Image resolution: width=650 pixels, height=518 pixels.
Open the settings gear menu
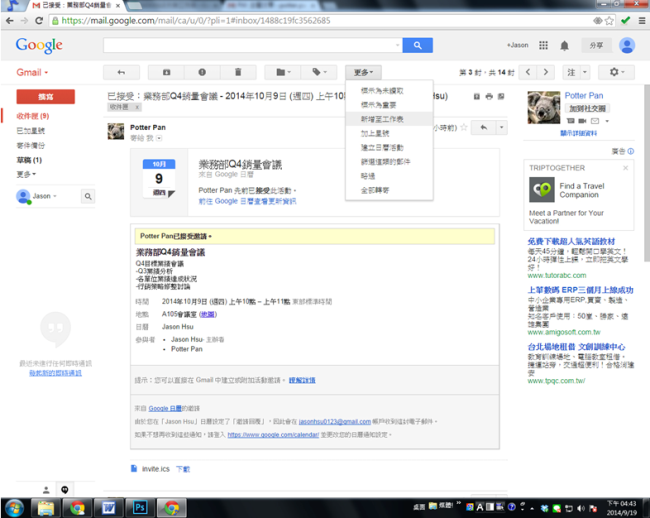(616, 72)
